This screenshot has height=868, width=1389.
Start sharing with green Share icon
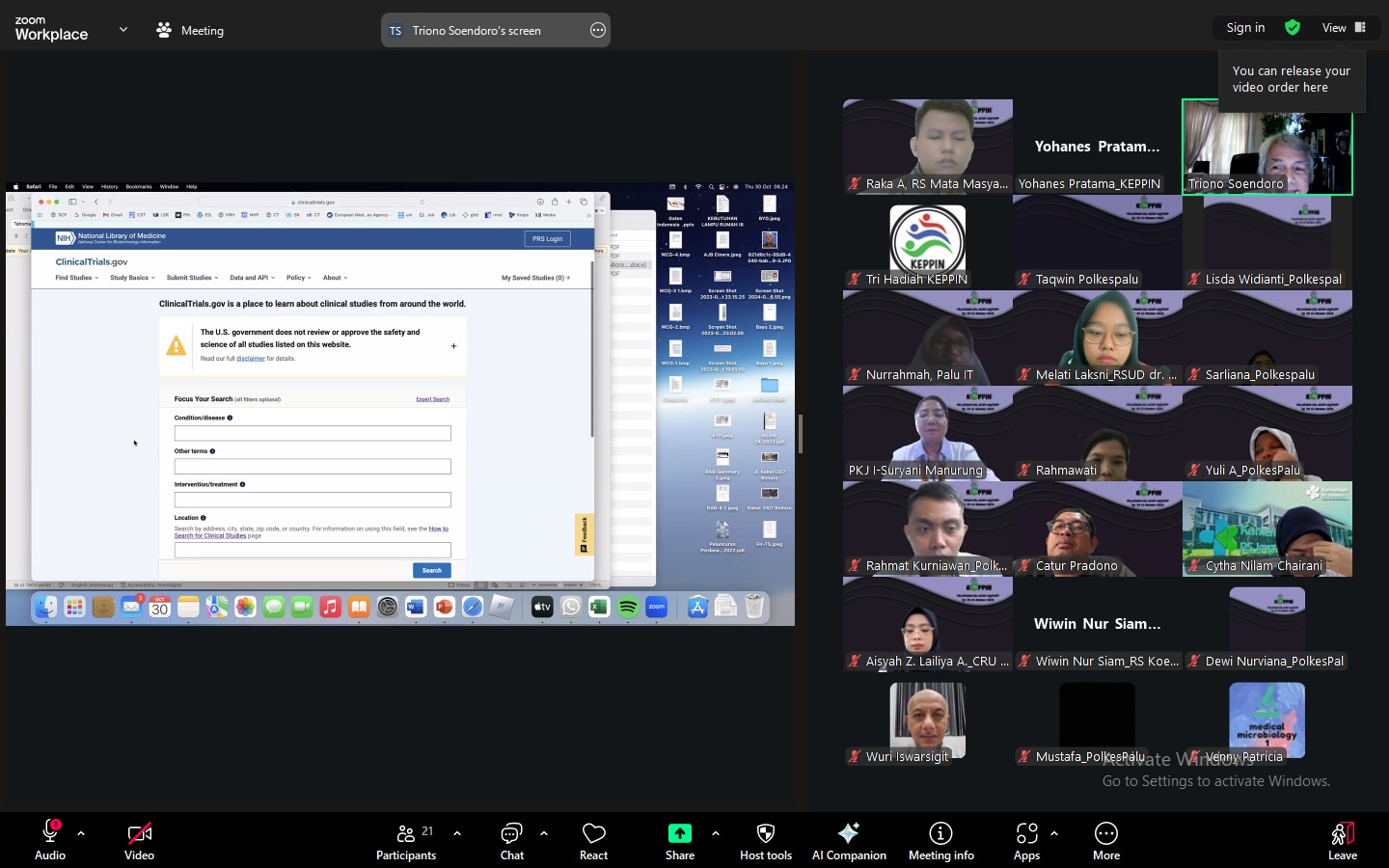coord(679,834)
